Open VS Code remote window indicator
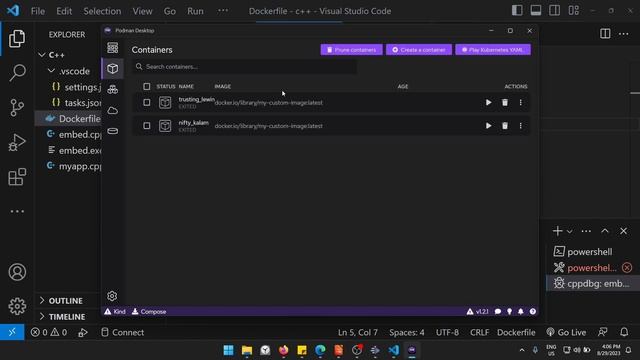Viewport: 640px width, 360px height. coord(12,332)
